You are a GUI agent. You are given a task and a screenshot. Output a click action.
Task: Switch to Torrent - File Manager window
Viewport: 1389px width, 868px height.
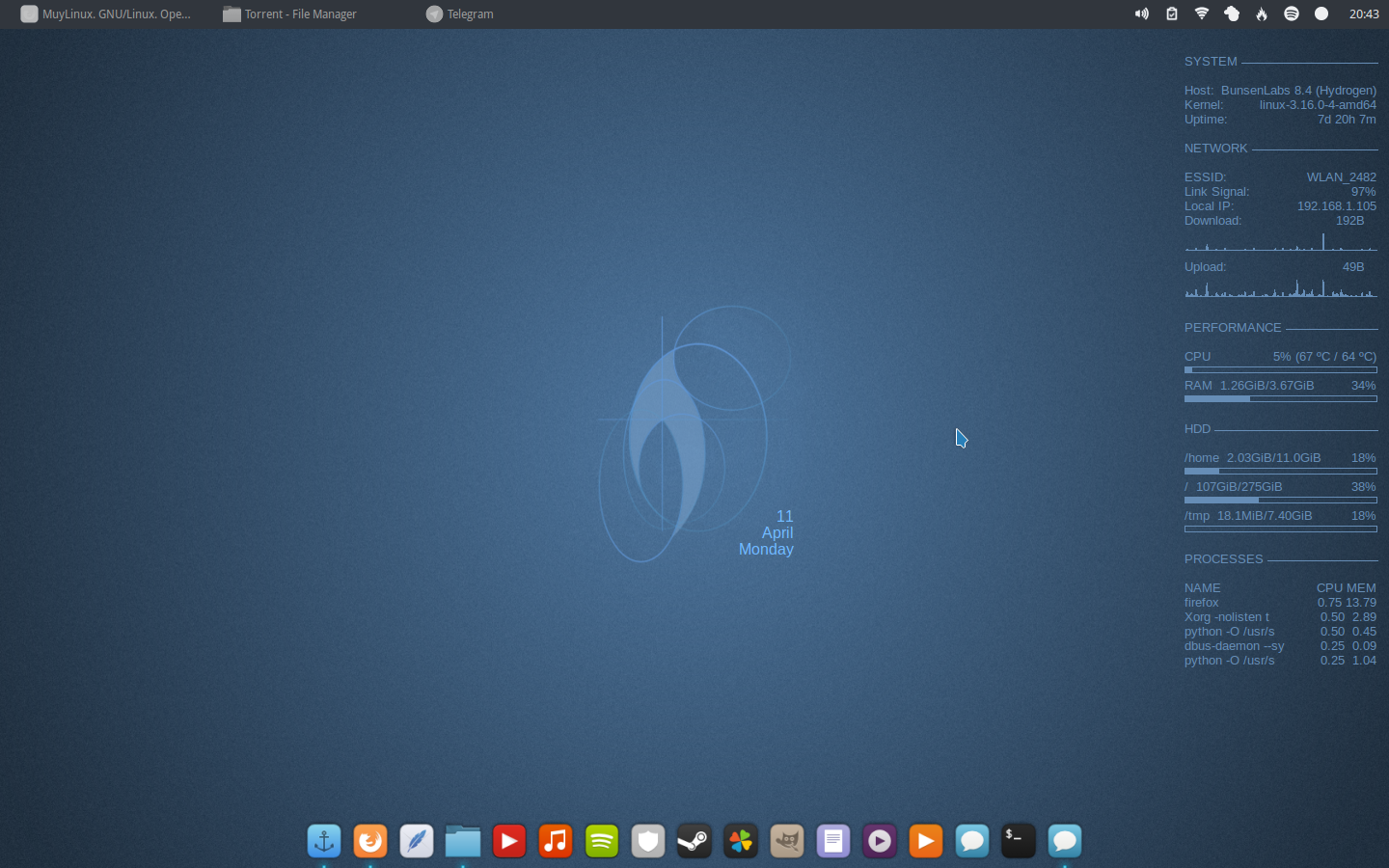pos(290,14)
